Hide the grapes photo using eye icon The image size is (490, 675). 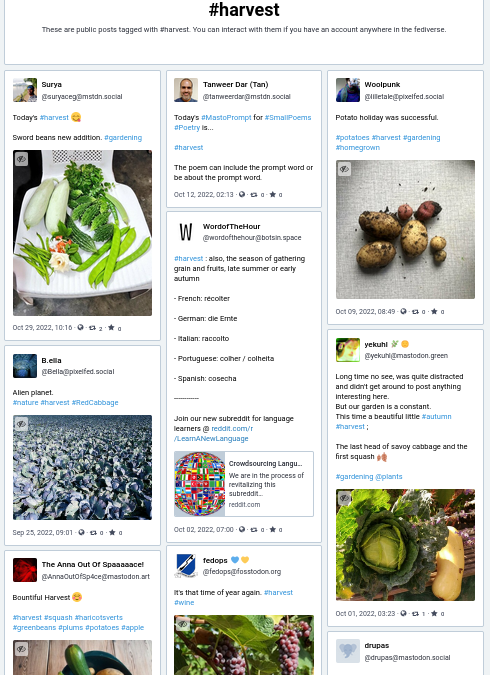point(183,623)
